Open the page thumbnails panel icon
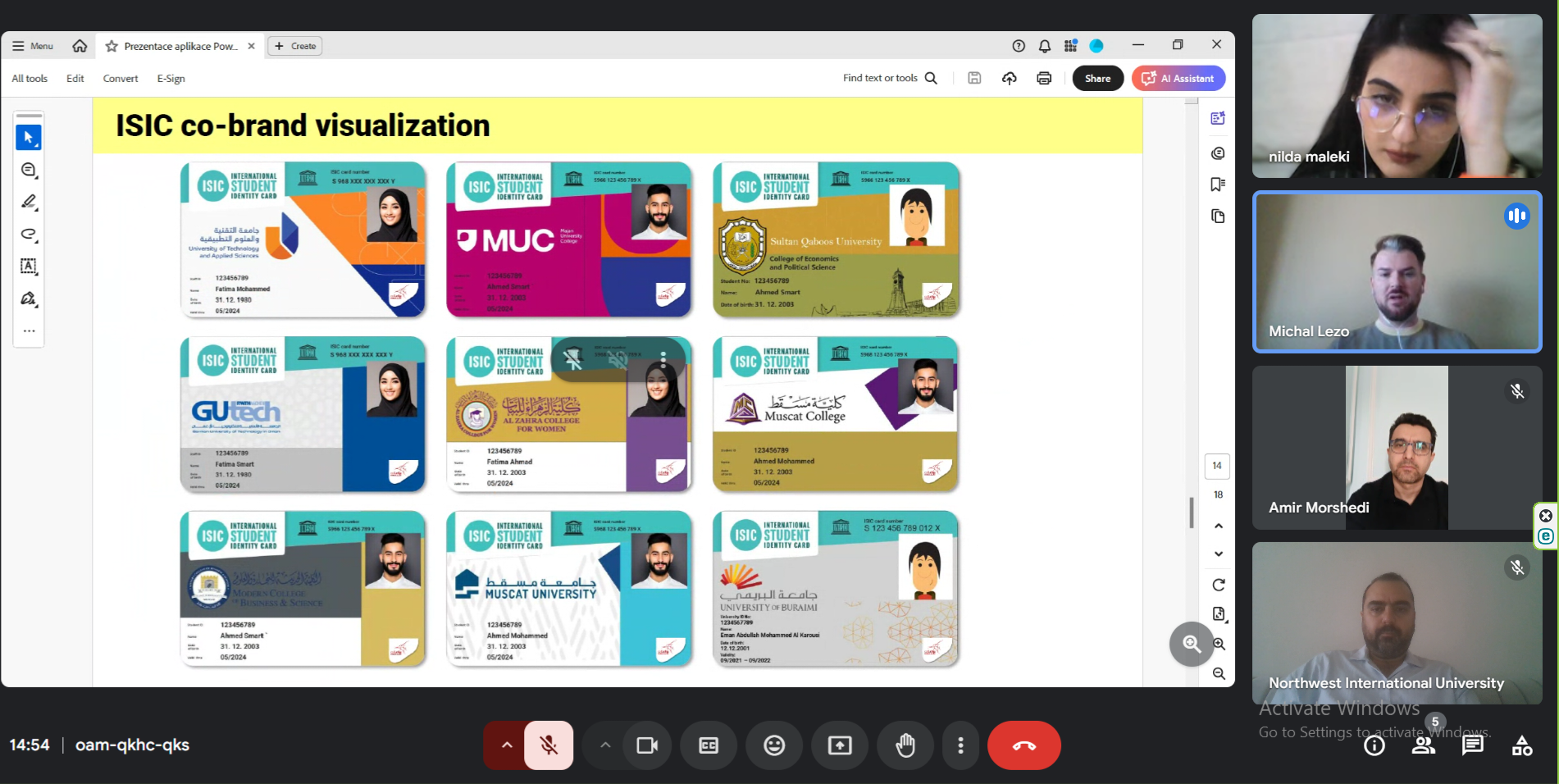The width and height of the screenshot is (1559, 784). click(1218, 217)
